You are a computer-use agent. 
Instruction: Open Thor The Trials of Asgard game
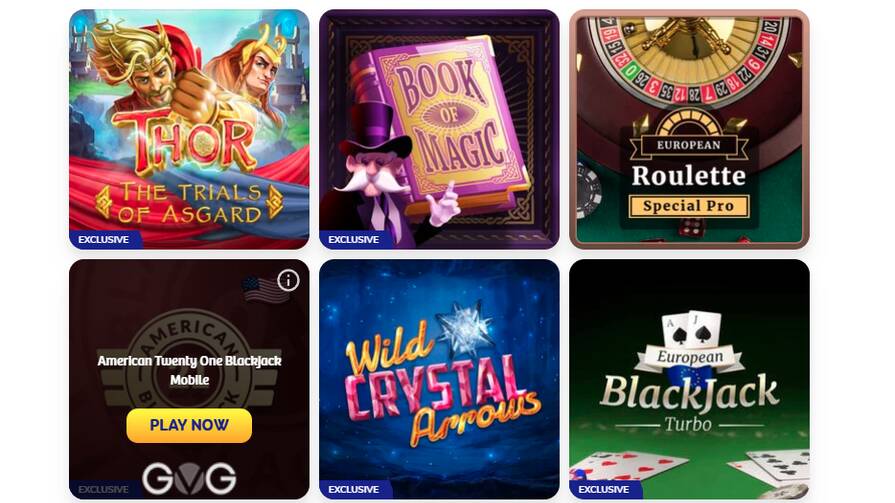pyautogui.click(x=189, y=129)
